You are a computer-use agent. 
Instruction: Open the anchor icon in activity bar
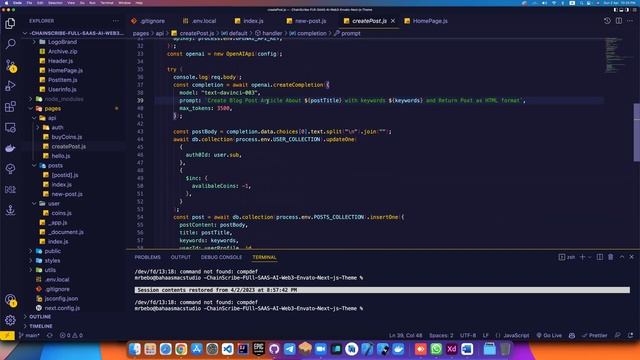coord(10,210)
